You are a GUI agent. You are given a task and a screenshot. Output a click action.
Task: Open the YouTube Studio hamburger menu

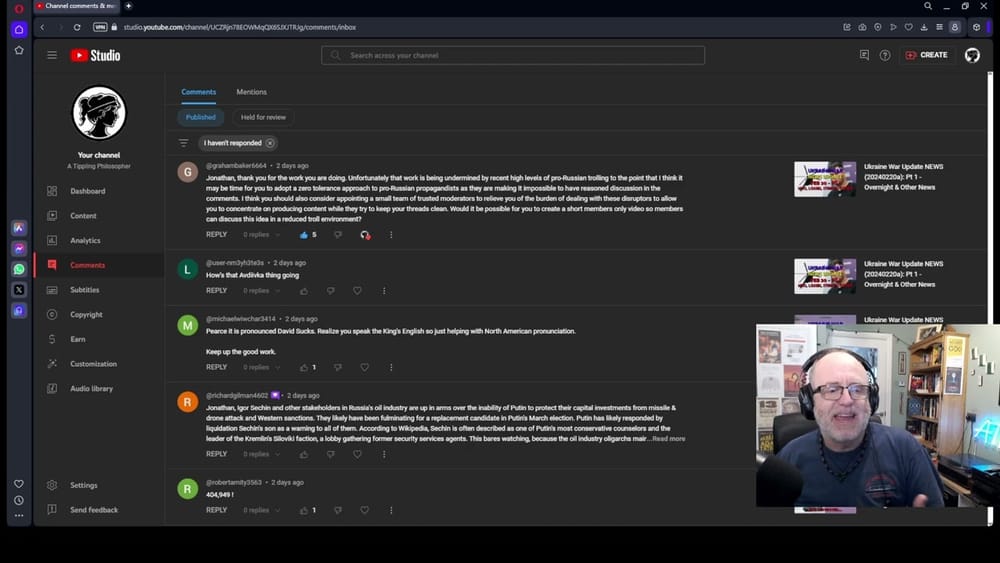pyautogui.click(x=52, y=55)
